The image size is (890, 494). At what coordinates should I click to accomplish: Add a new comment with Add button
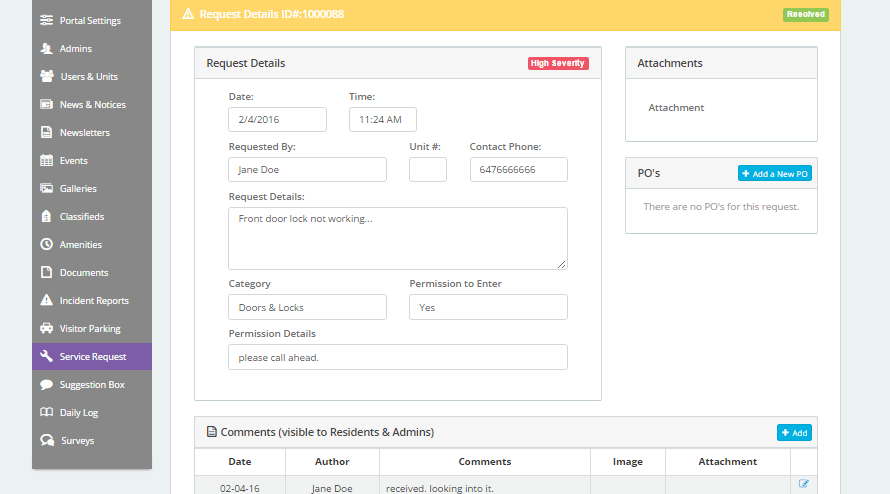[x=794, y=433]
